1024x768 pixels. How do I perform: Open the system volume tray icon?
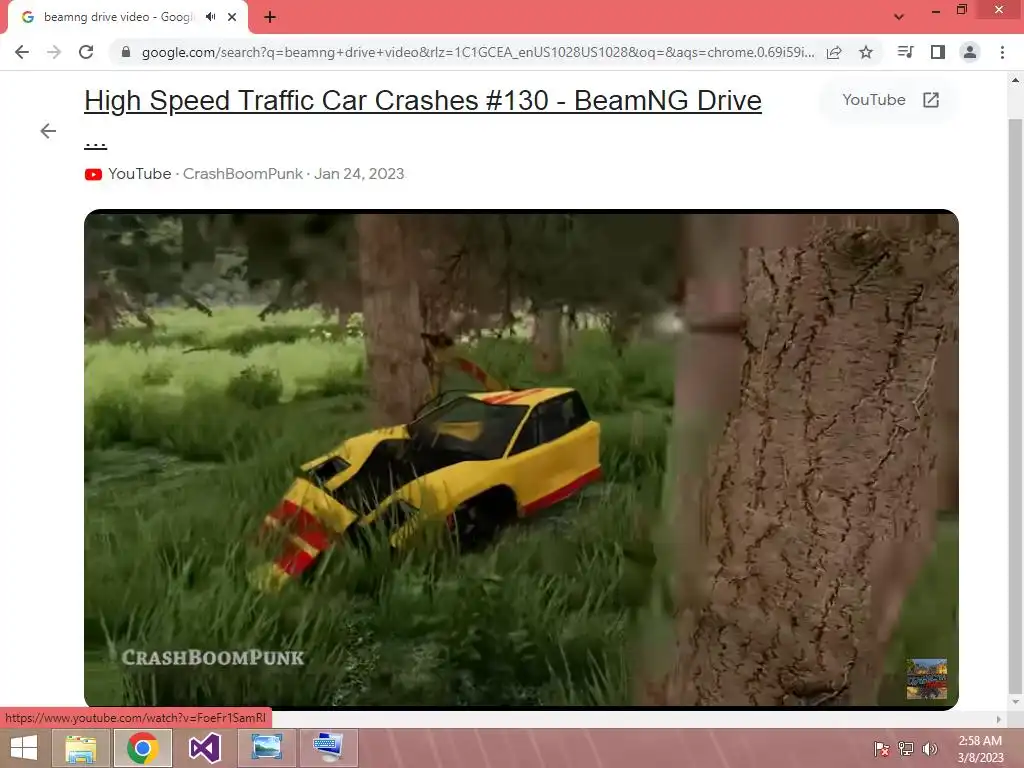coord(930,748)
